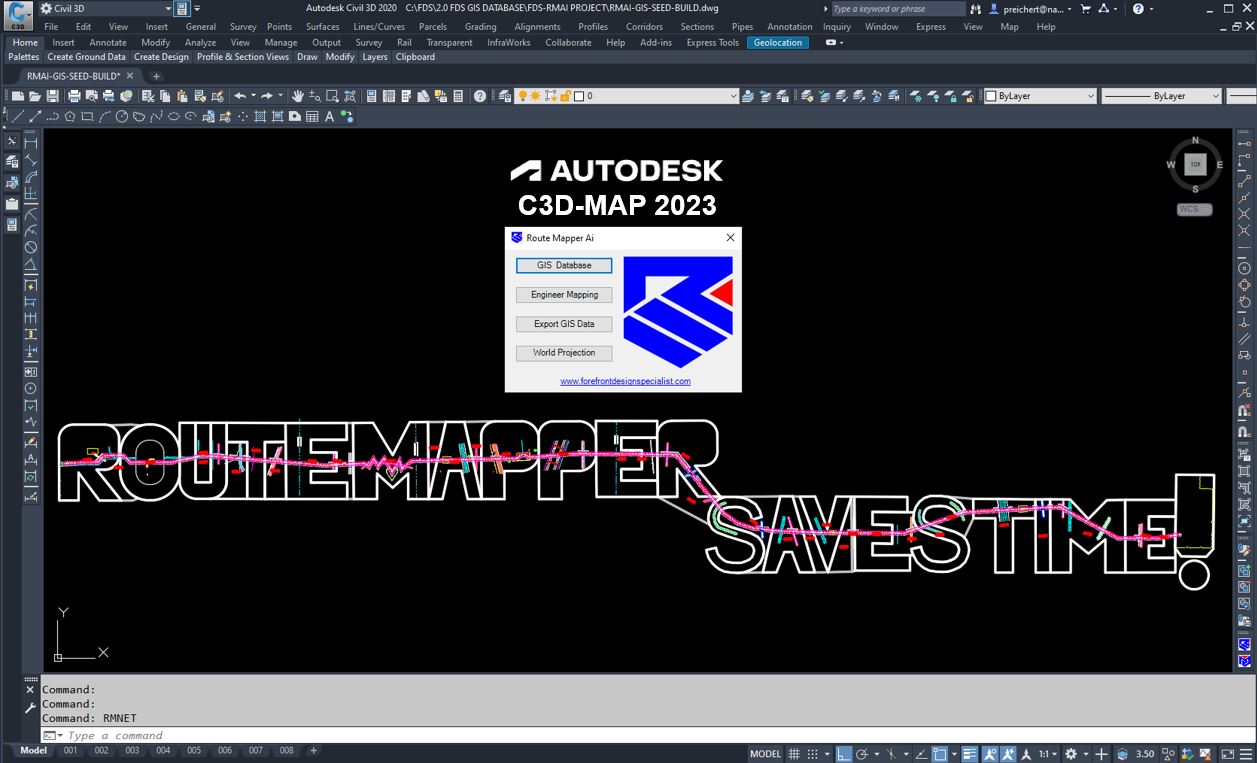Open the QuickCalc calculator icon

click(x=458, y=96)
